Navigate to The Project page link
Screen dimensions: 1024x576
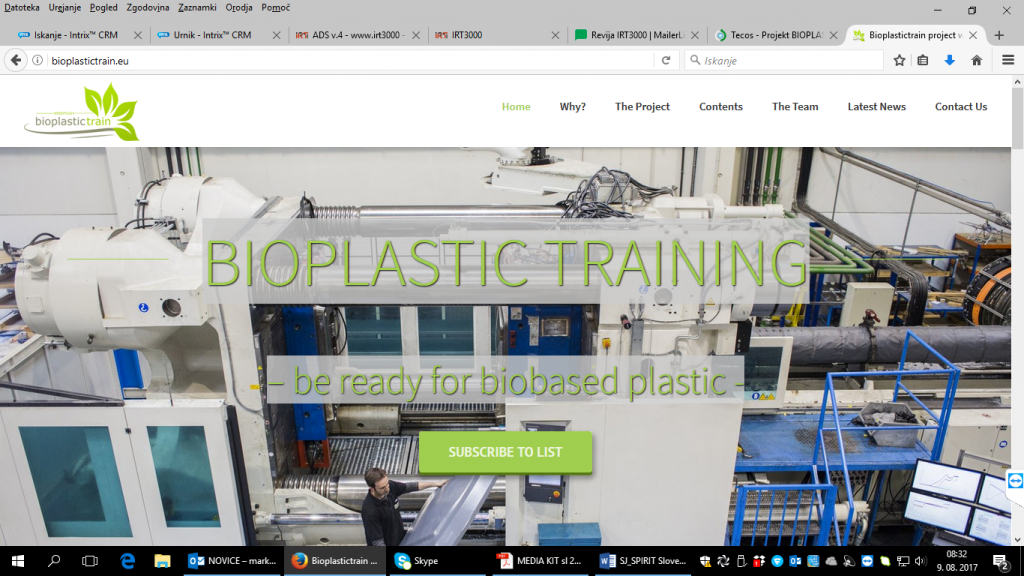tap(642, 107)
